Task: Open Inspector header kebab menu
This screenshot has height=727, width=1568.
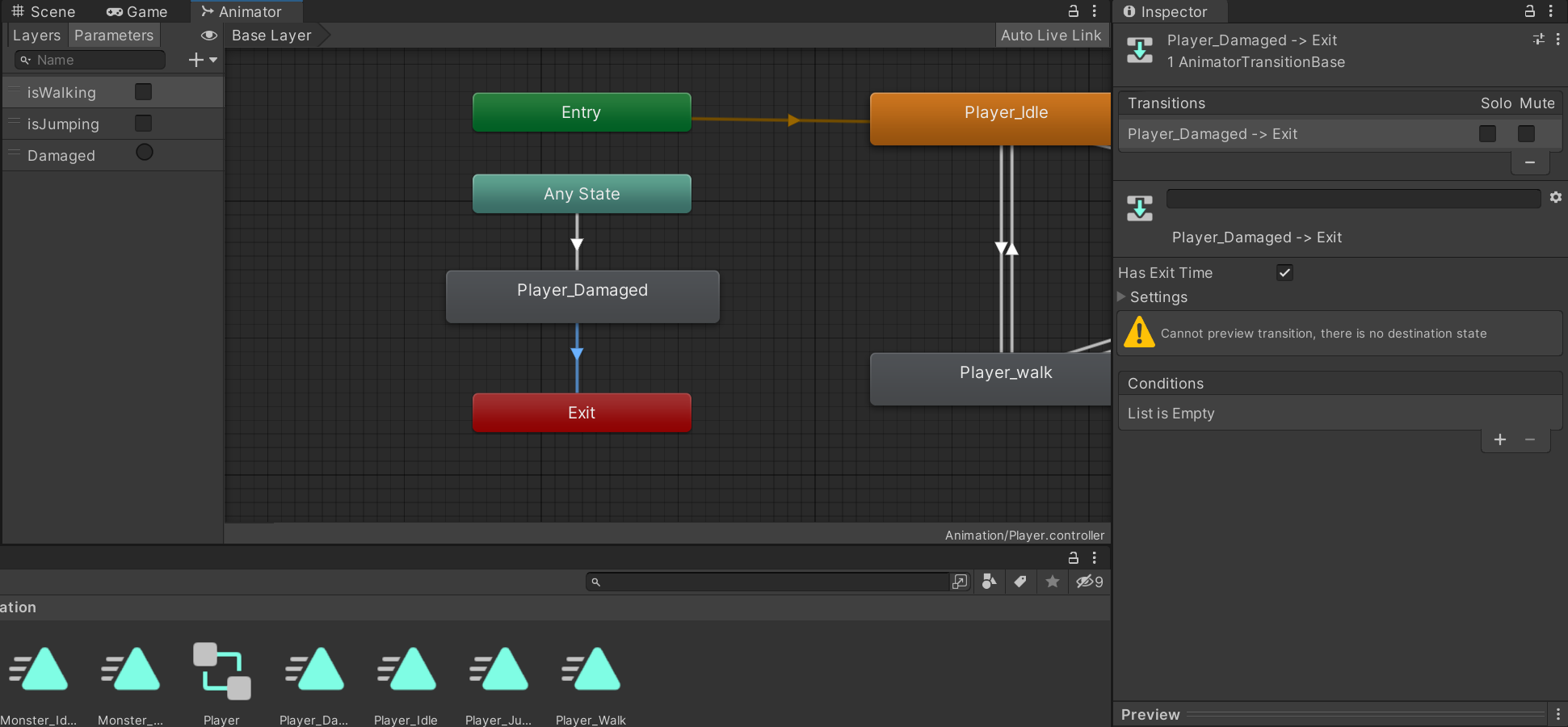Action: 1557,39
